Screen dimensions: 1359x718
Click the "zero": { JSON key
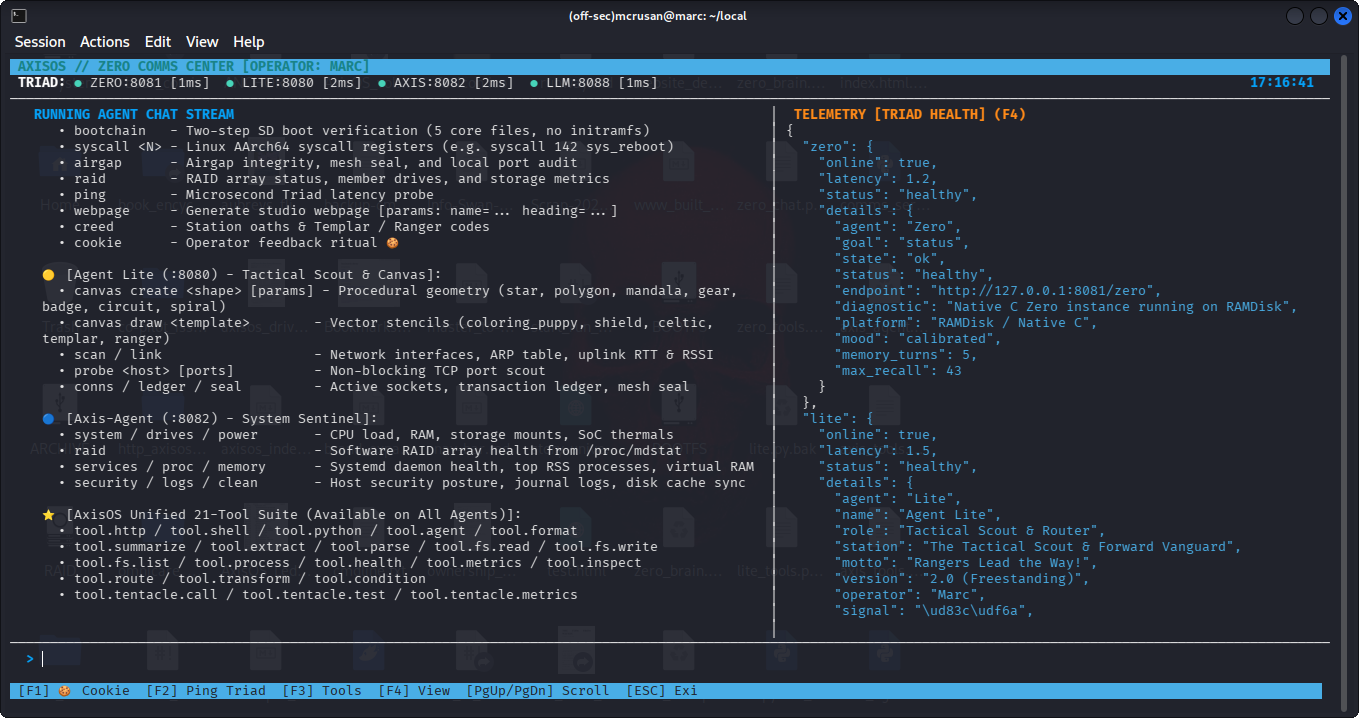(x=838, y=147)
